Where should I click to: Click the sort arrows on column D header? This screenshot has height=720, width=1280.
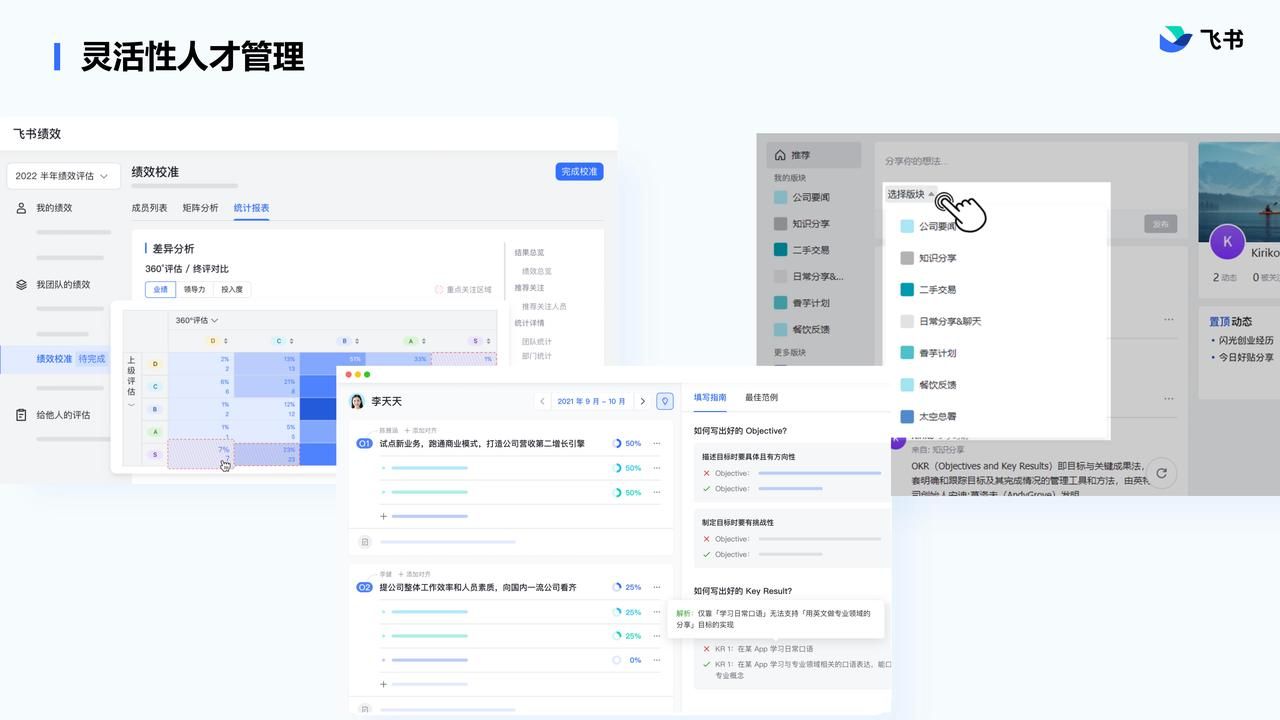224,341
